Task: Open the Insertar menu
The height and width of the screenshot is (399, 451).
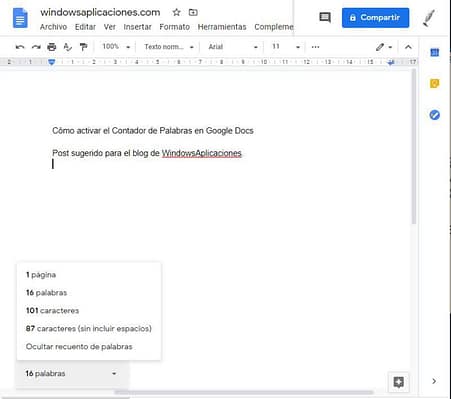Action: [x=137, y=27]
